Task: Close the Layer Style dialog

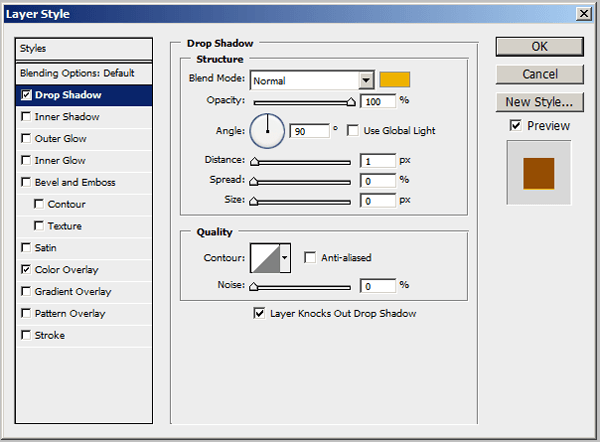Action: [584, 14]
